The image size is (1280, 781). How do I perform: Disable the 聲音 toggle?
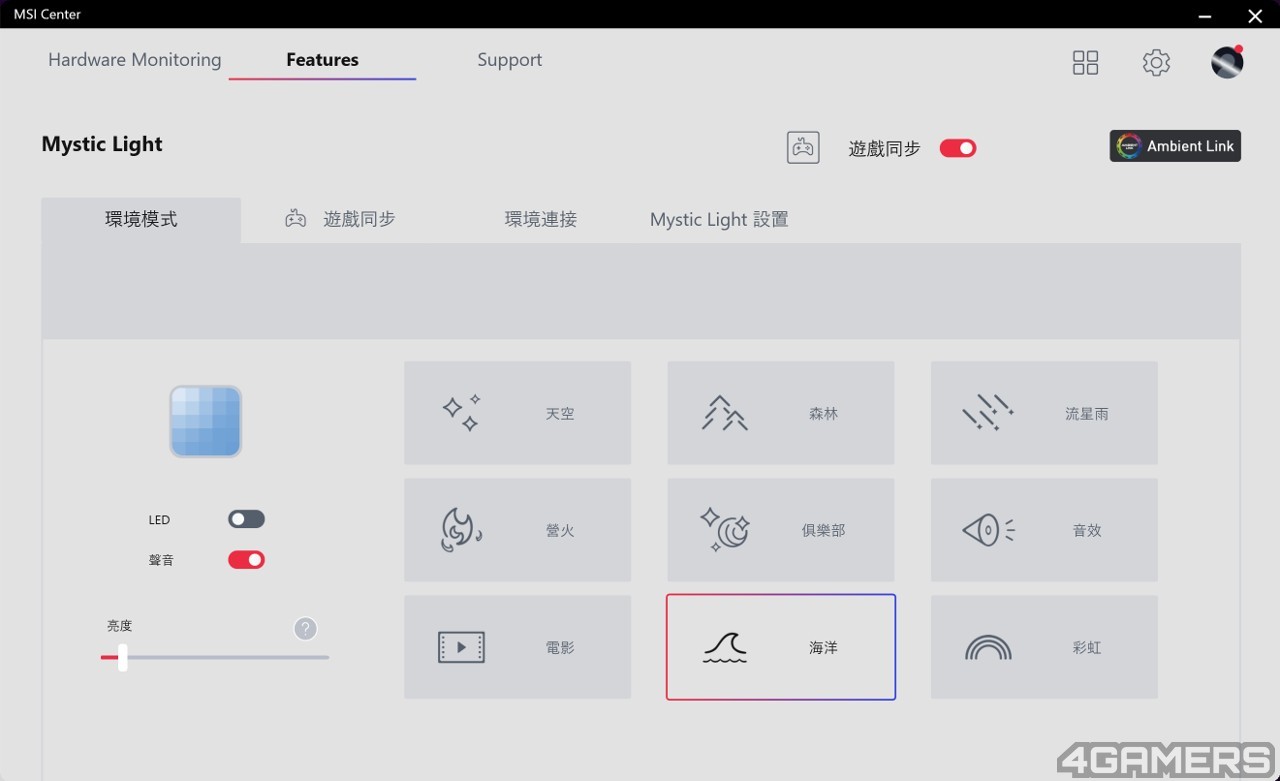coord(246,560)
